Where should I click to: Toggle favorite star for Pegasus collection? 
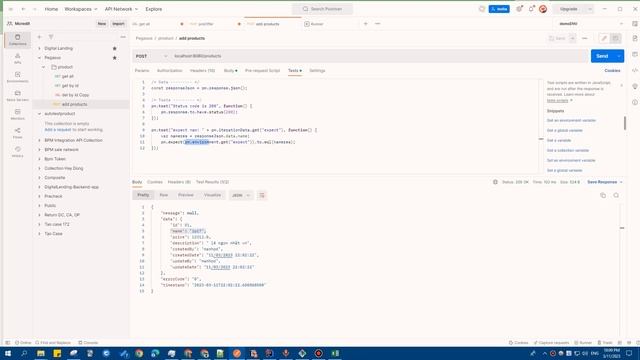[115, 58]
